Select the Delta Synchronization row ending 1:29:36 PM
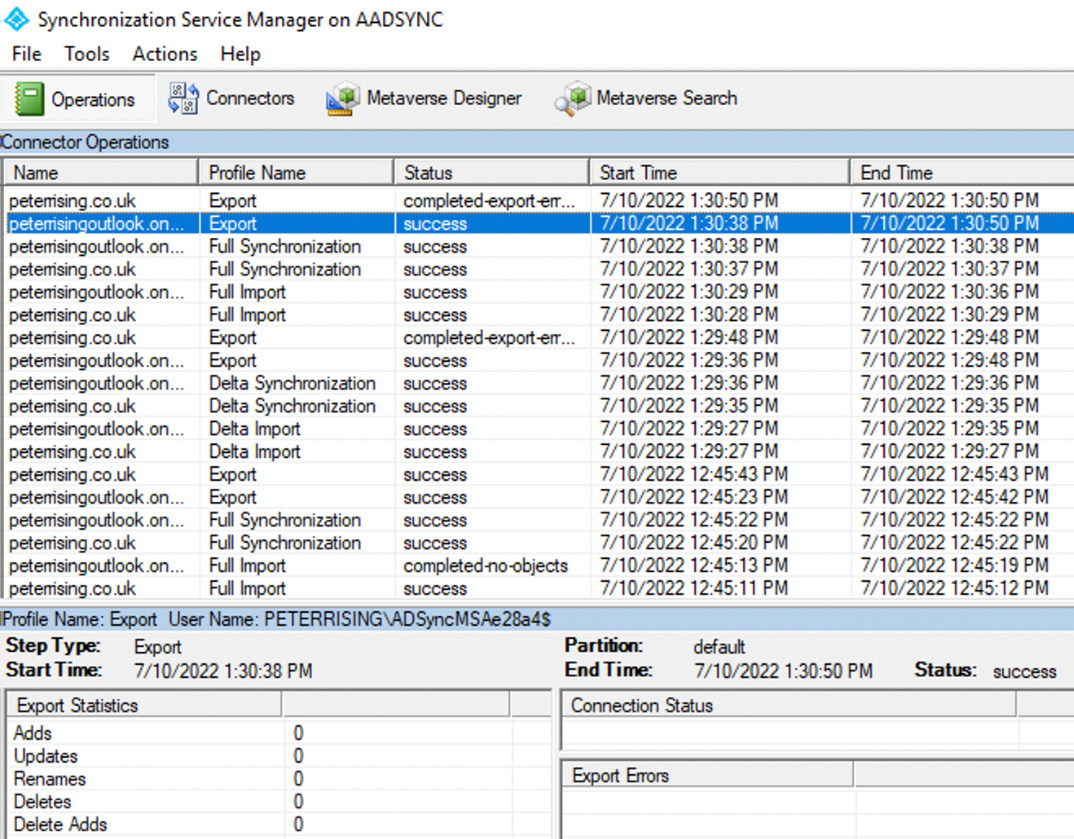This screenshot has height=839, width=1074. (x=539, y=383)
